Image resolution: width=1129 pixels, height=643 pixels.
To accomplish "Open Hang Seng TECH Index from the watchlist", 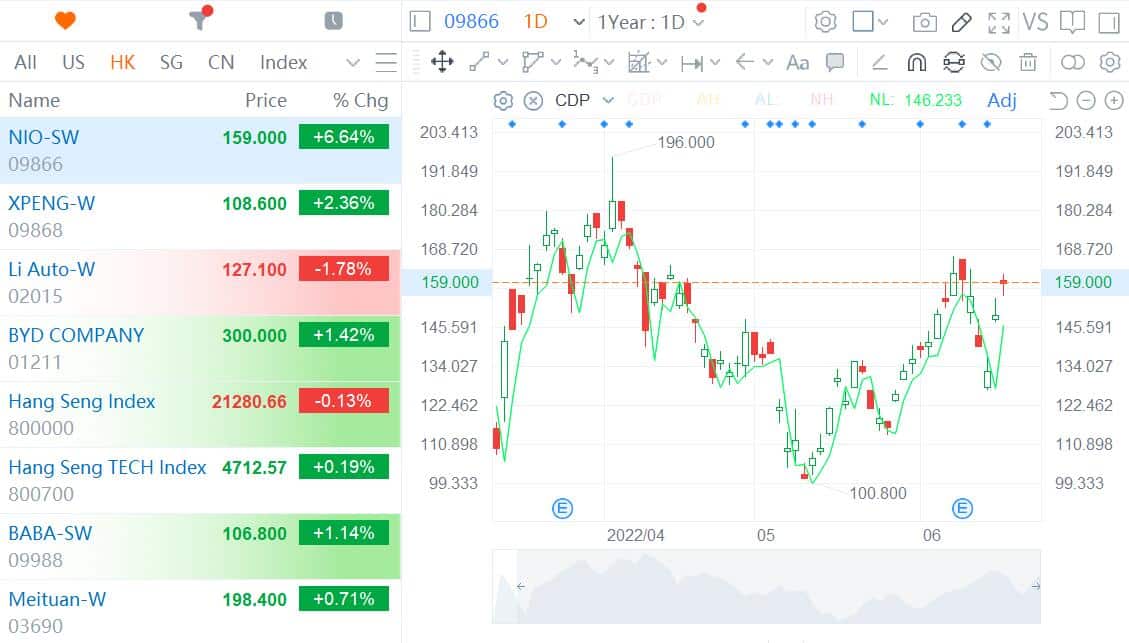I will [x=106, y=467].
